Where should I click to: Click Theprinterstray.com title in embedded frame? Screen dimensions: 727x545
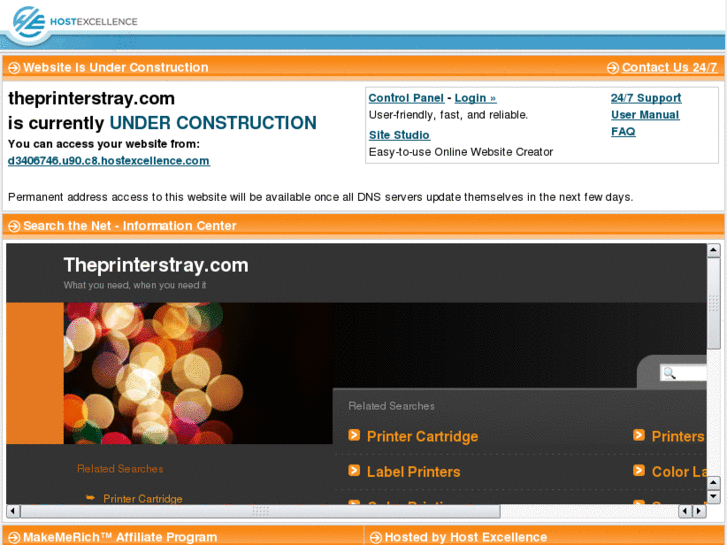[x=156, y=265]
